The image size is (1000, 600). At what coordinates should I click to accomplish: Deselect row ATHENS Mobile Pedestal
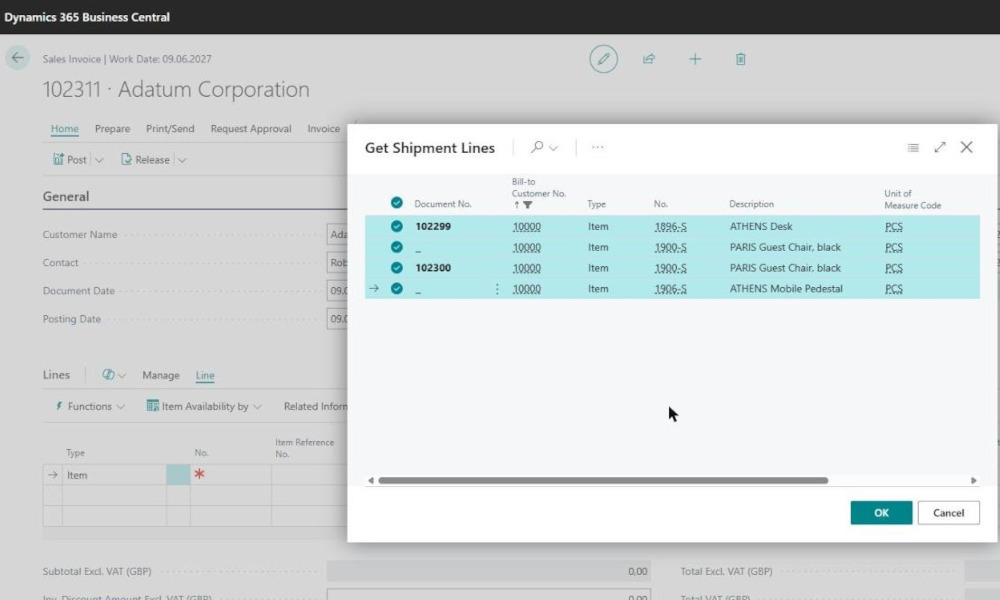(x=397, y=289)
